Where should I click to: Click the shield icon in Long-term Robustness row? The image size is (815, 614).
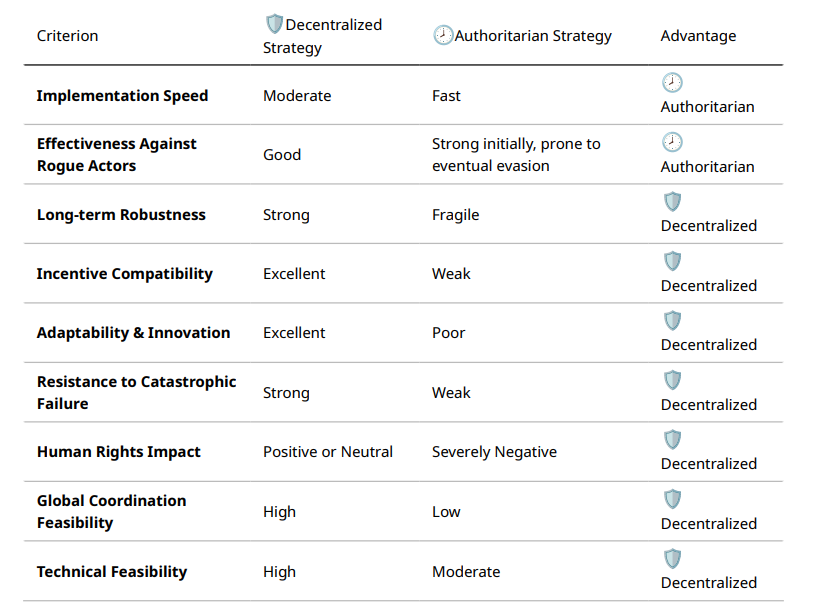click(672, 202)
